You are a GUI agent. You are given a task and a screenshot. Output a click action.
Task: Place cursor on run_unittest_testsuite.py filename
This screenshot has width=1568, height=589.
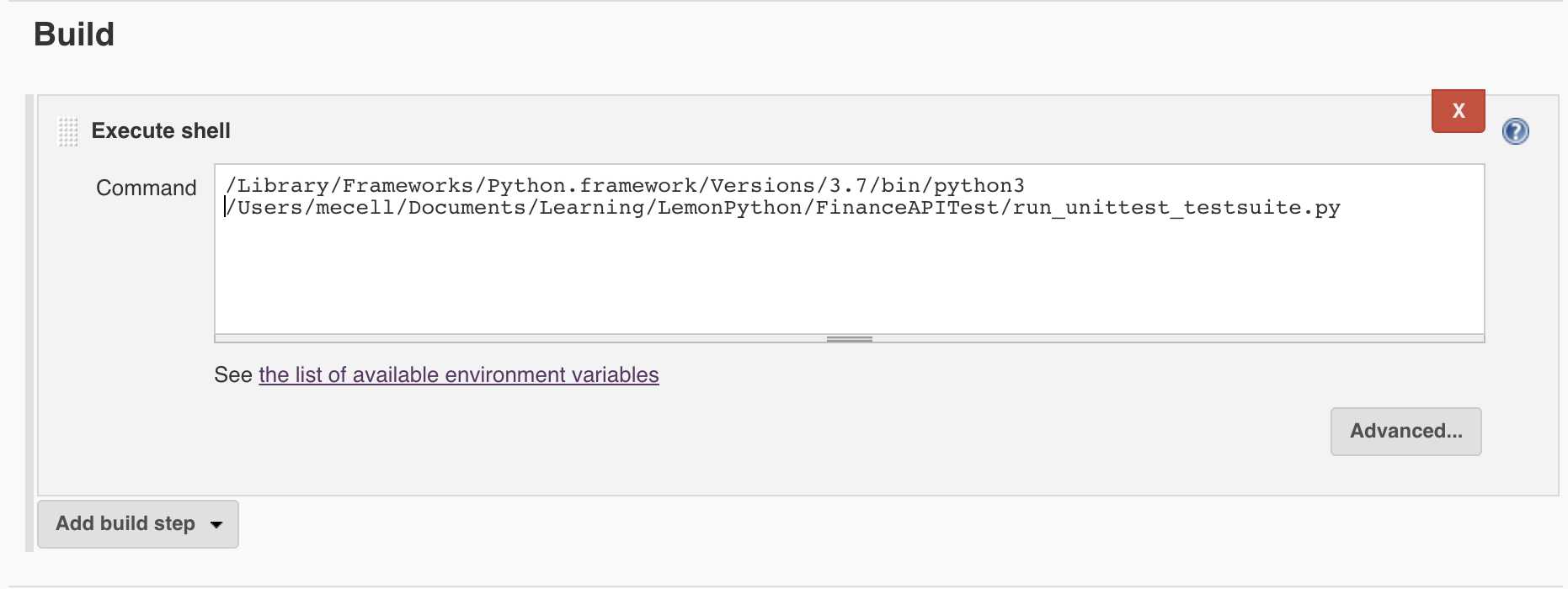(x=1176, y=208)
